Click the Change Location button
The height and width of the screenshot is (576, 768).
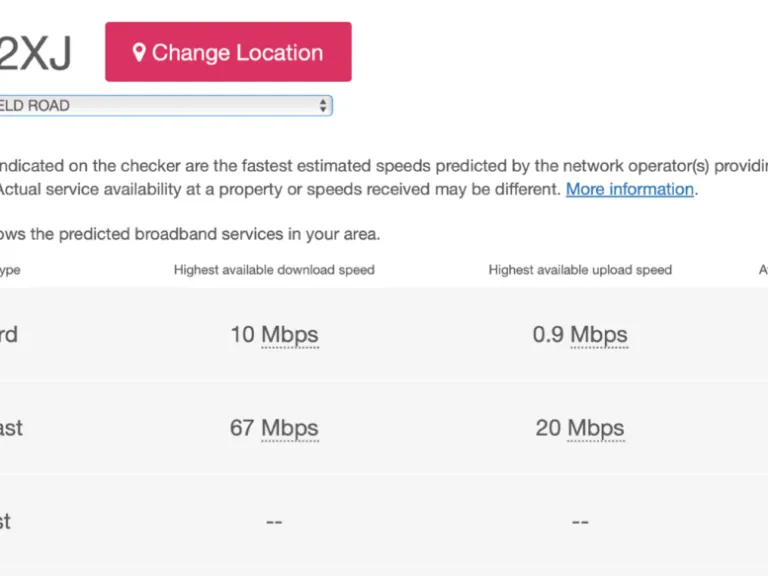[x=228, y=52]
